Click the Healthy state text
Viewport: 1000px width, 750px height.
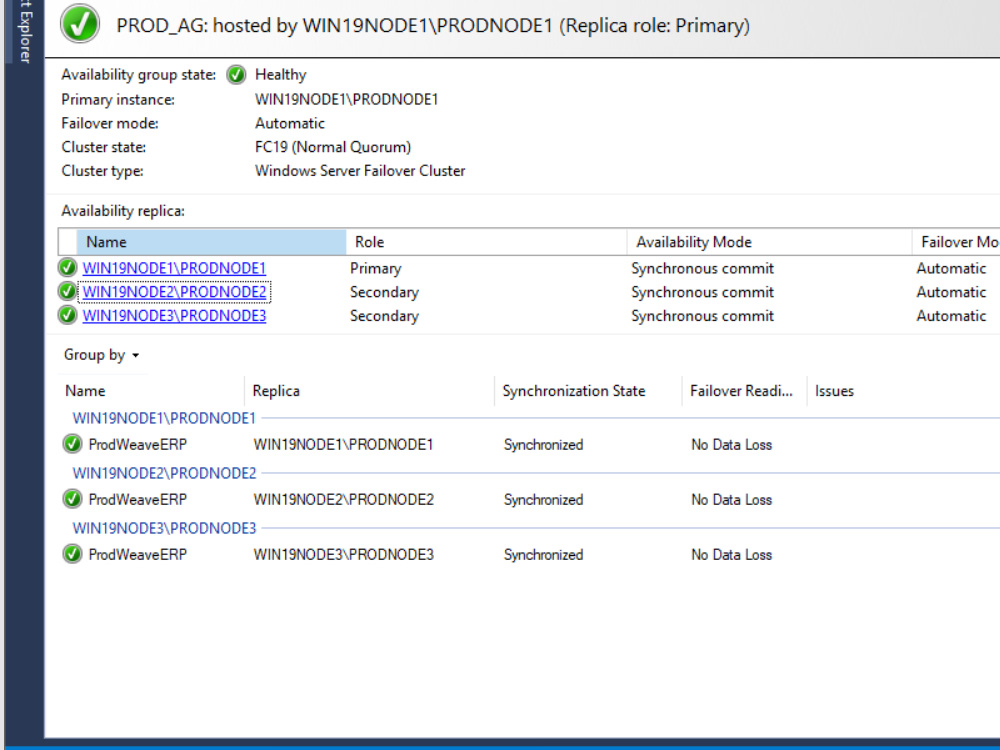pyautogui.click(x=281, y=75)
